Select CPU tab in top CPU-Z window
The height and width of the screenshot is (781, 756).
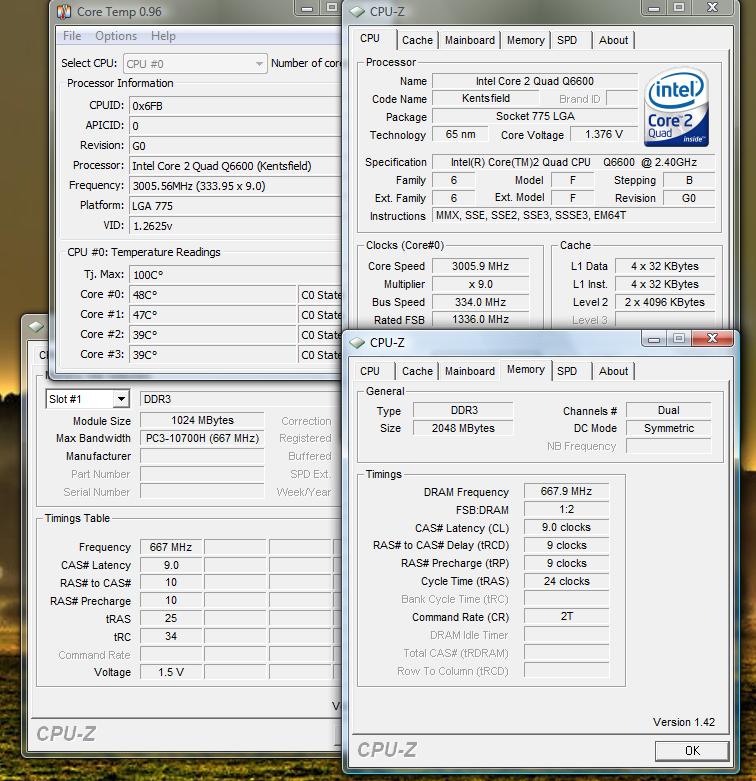(x=370, y=39)
